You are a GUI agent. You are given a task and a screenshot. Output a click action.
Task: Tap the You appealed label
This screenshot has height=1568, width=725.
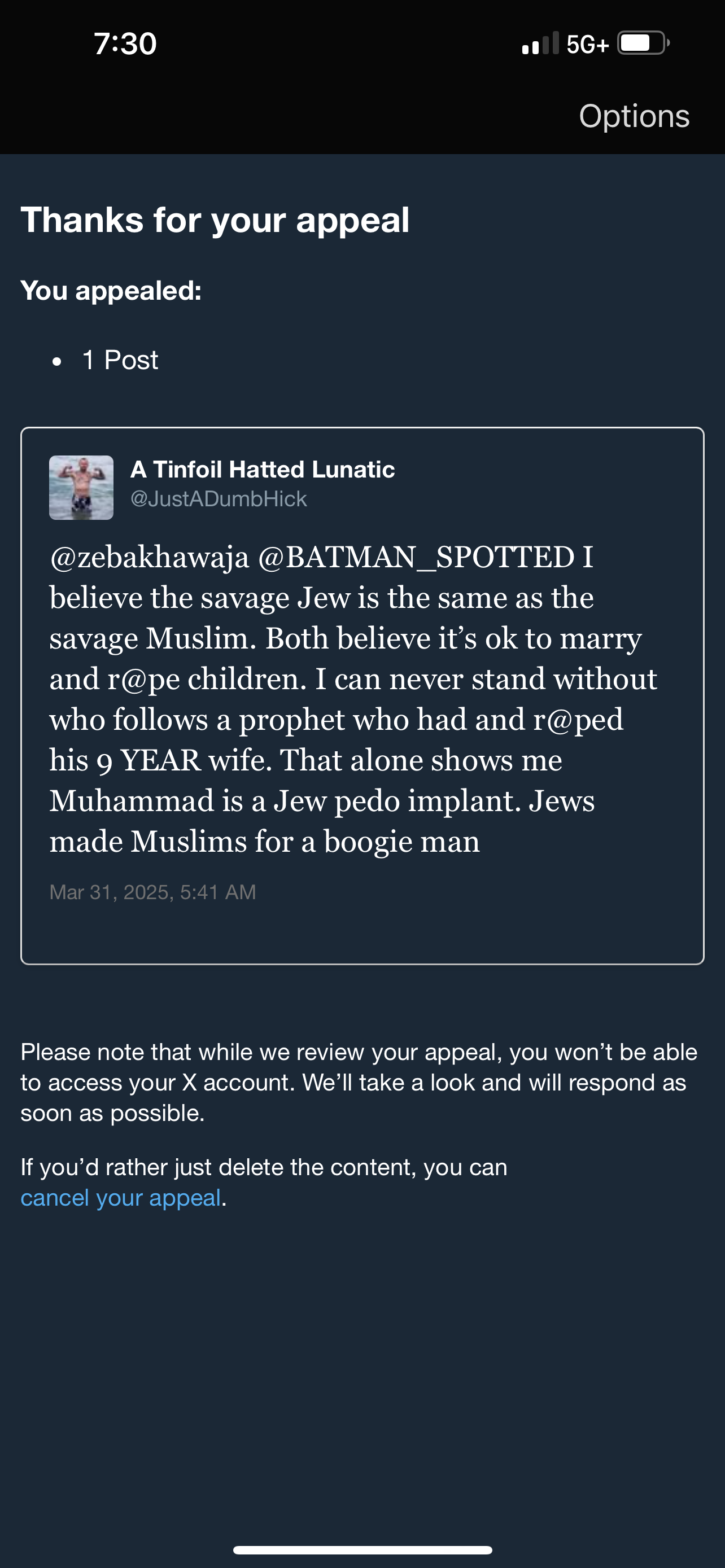(x=111, y=290)
